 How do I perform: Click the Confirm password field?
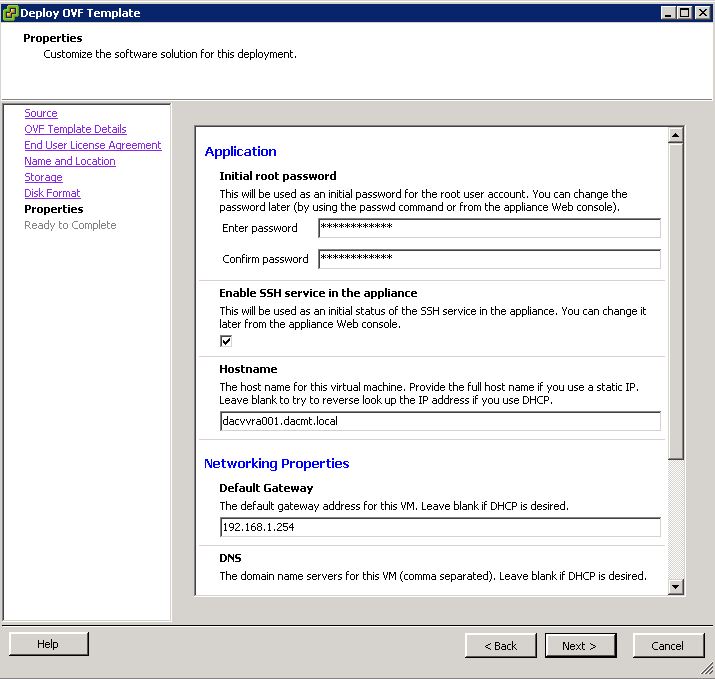489,259
